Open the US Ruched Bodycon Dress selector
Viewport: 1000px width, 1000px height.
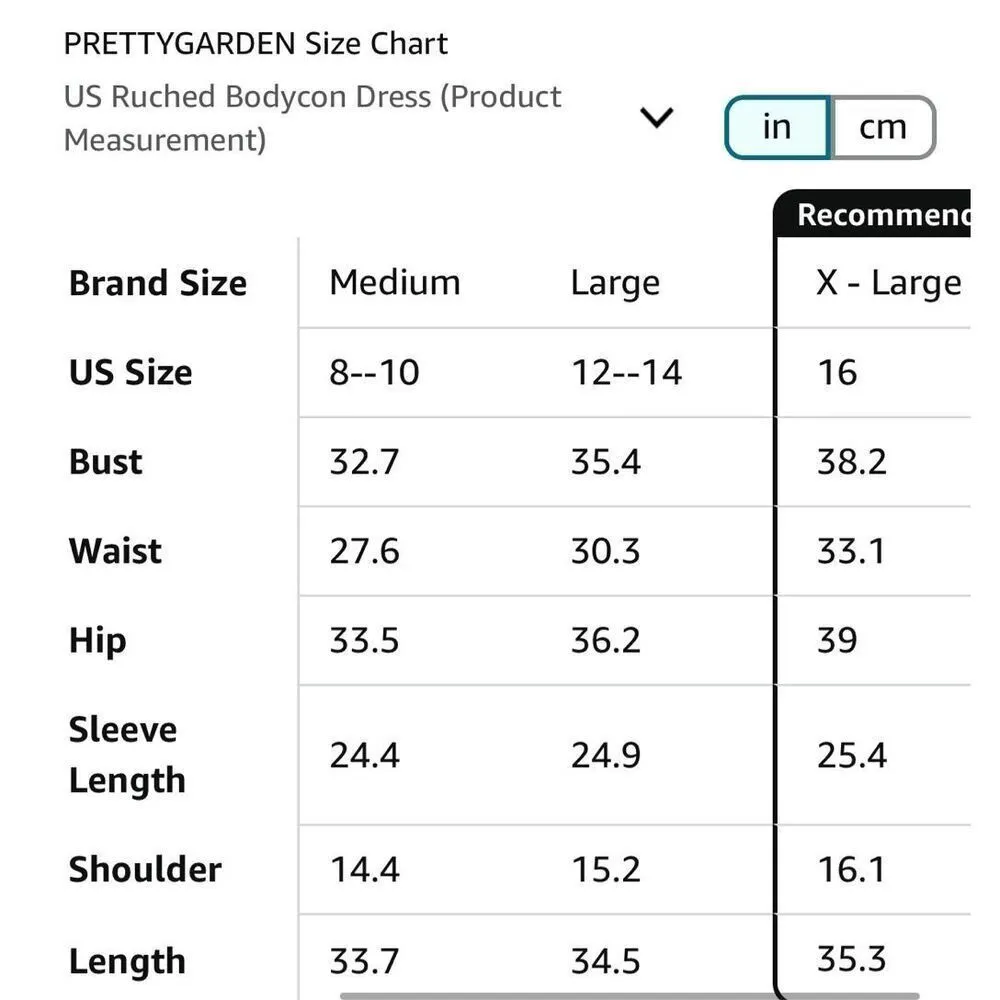pos(313,118)
